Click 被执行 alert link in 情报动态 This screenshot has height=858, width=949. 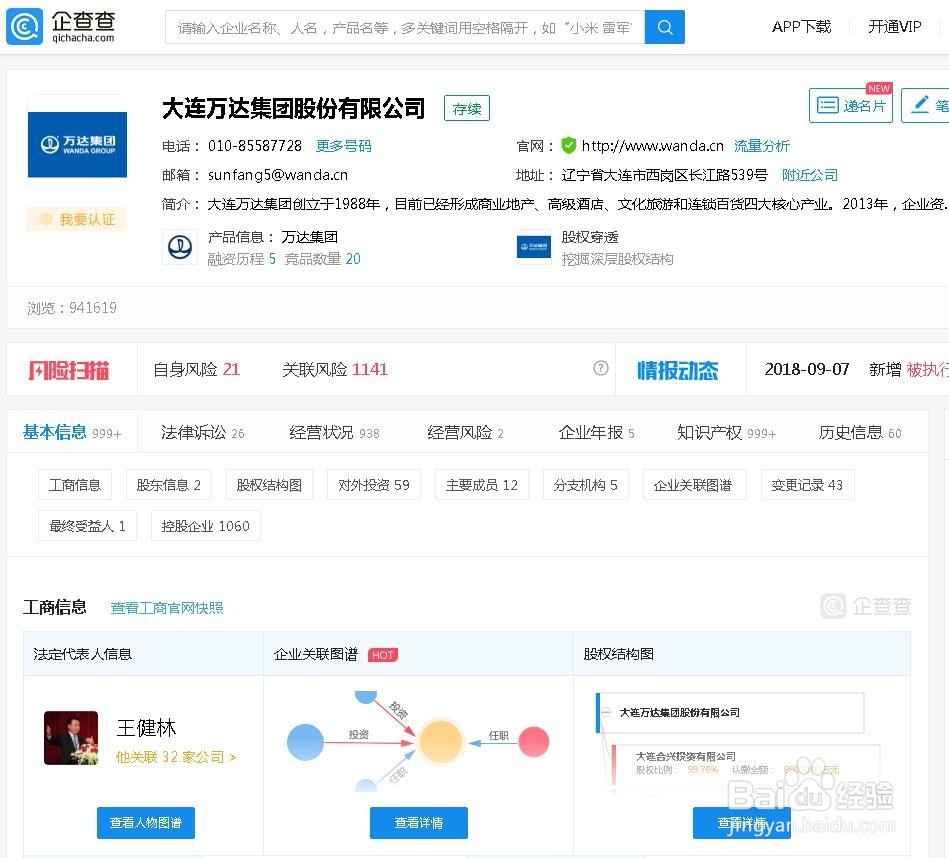[927, 369]
